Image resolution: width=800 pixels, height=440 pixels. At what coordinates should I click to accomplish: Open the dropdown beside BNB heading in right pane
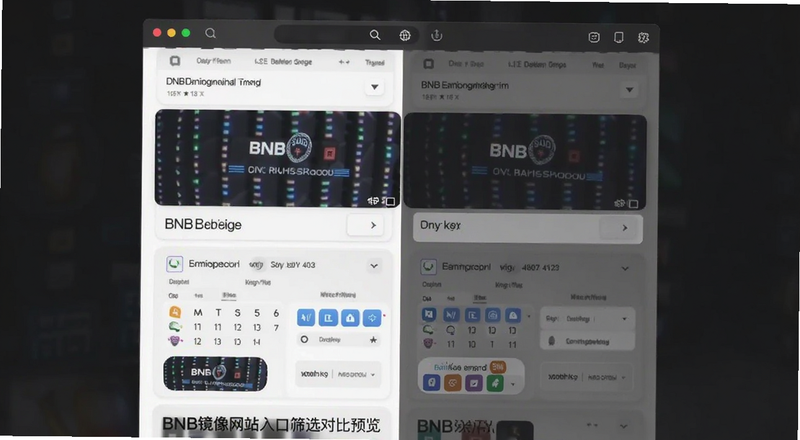[630, 90]
